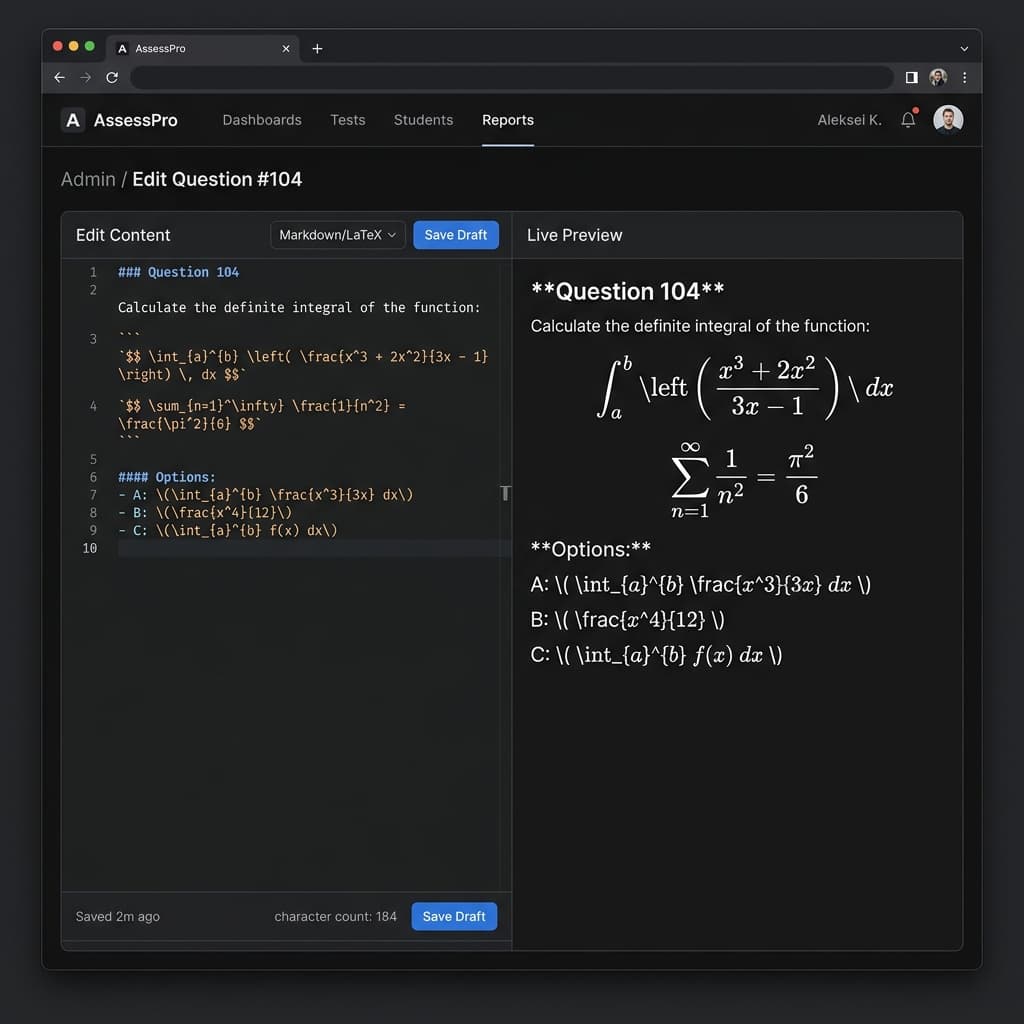Click the 'Edit Question #104' breadcrumb title
This screenshot has width=1024, height=1024.
click(x=217, y=180)
